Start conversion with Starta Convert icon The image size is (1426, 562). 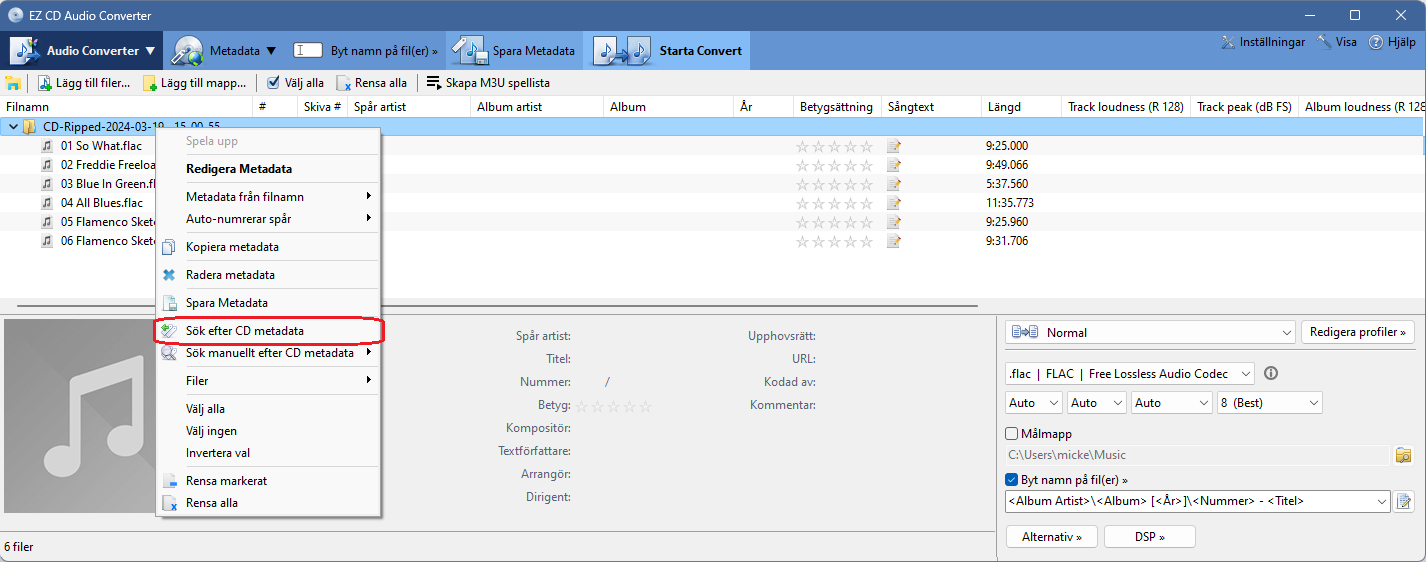(x=618, y=50)
